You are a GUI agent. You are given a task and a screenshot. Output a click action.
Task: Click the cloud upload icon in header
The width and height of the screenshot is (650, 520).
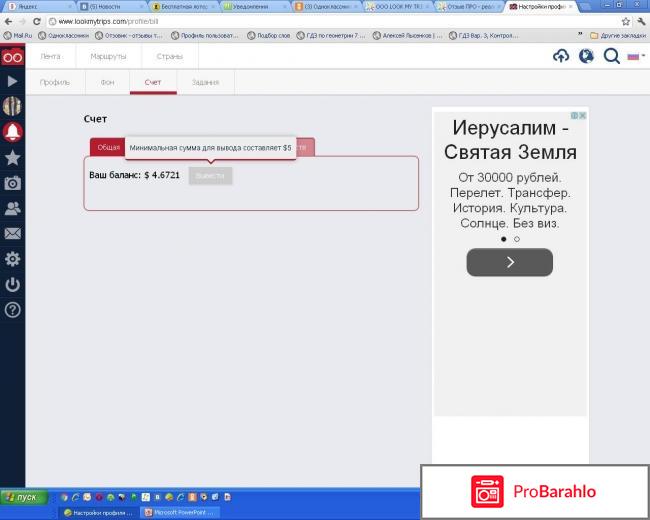(x=561, y=57)
